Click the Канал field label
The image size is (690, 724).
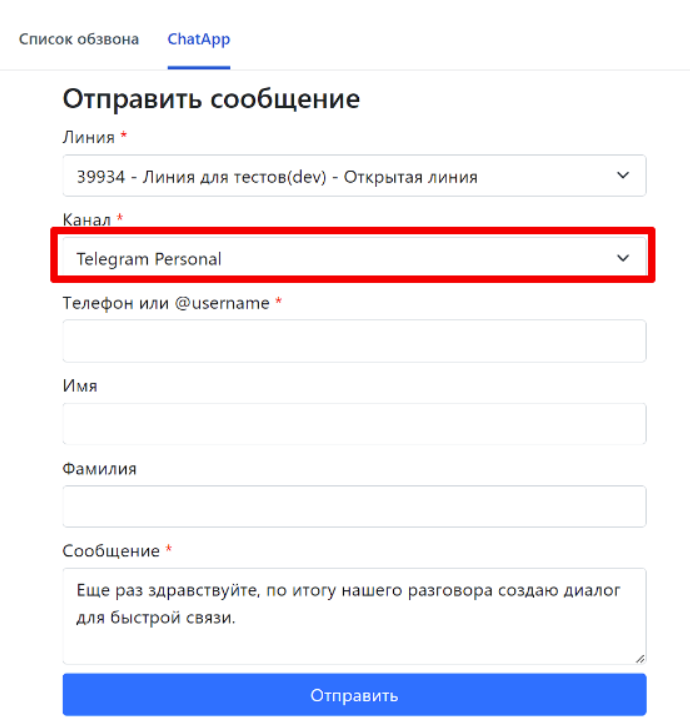pyautogui.click(x=87, y=219)
